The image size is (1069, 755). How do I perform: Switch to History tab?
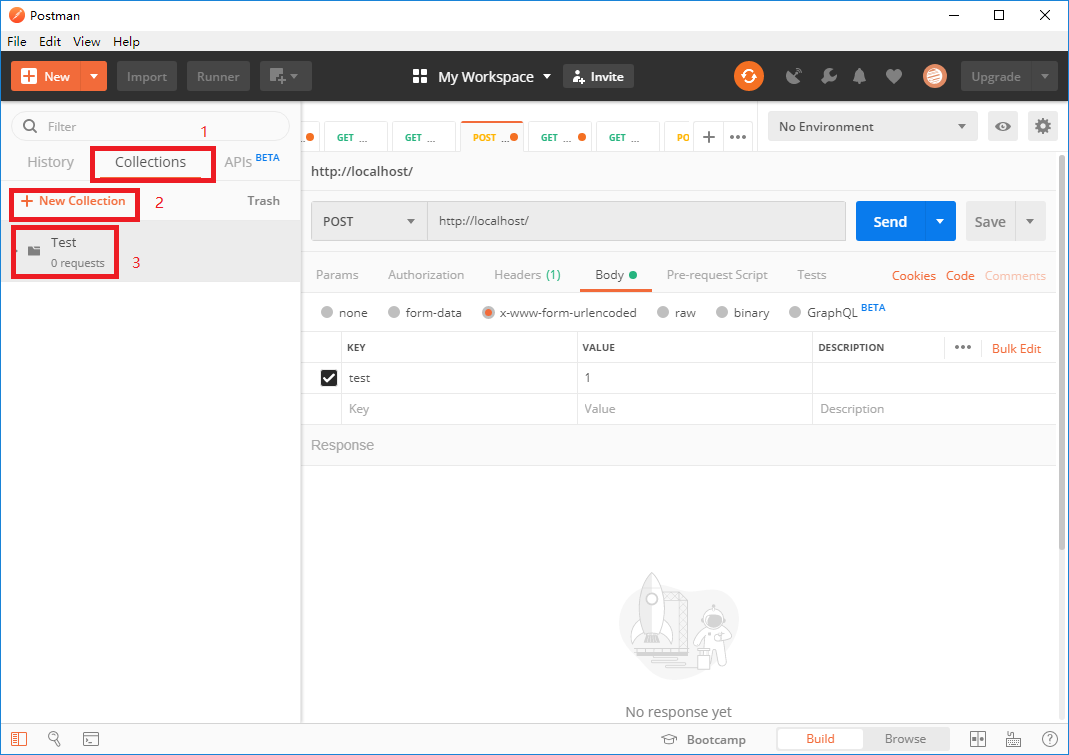point(50,162)
